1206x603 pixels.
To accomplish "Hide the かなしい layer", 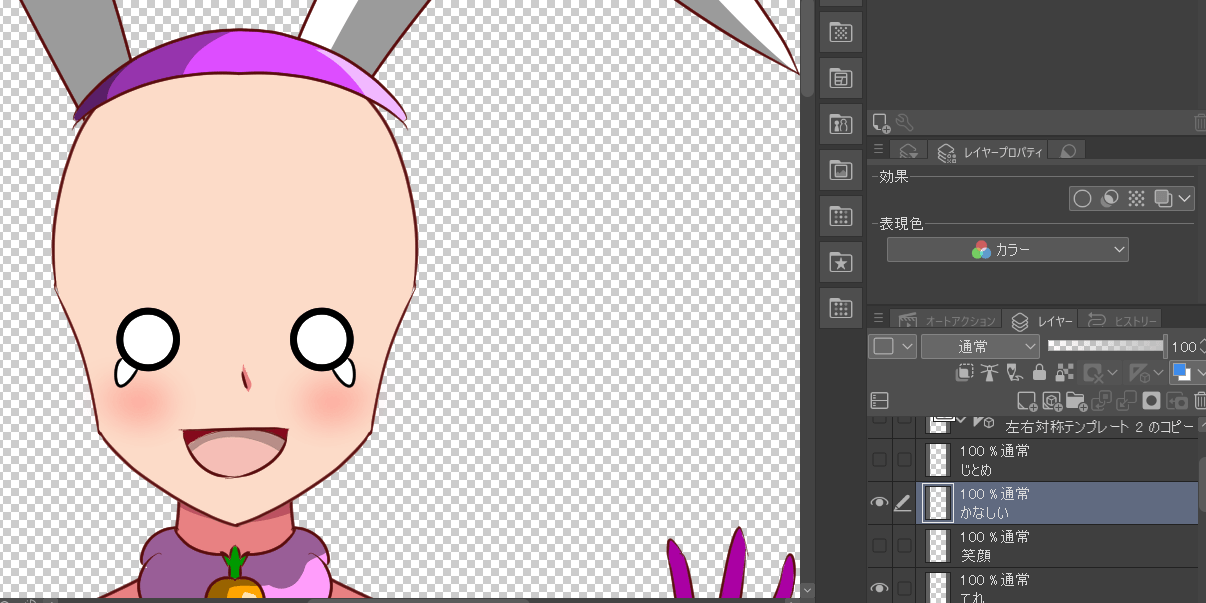I will click(x=879, y=503).
